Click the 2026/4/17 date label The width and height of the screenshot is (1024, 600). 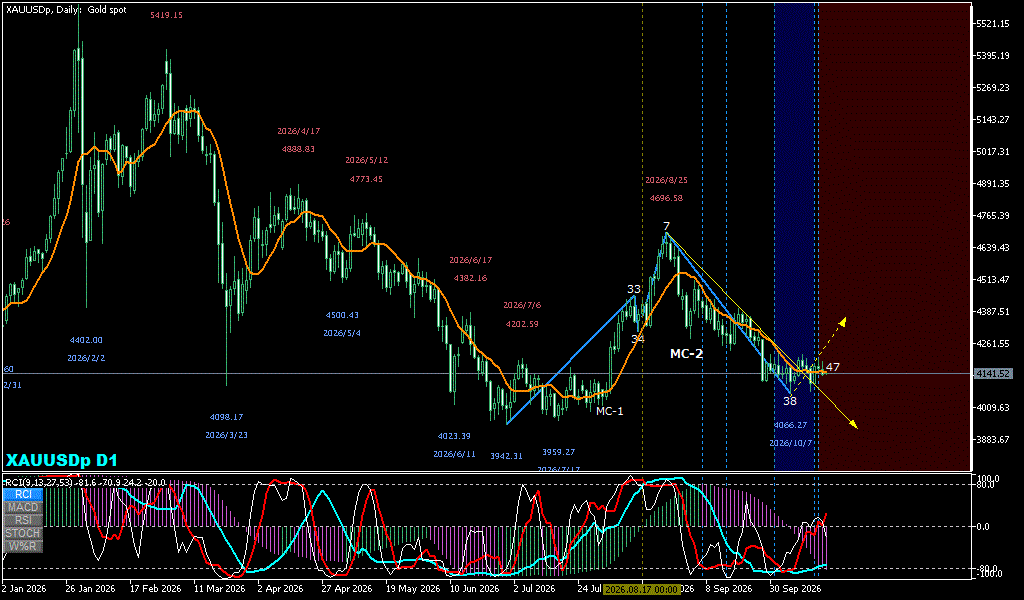tap(298, 131)
